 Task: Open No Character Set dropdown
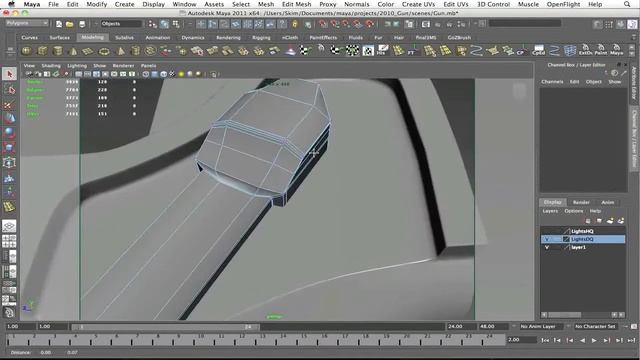[597, 327]
